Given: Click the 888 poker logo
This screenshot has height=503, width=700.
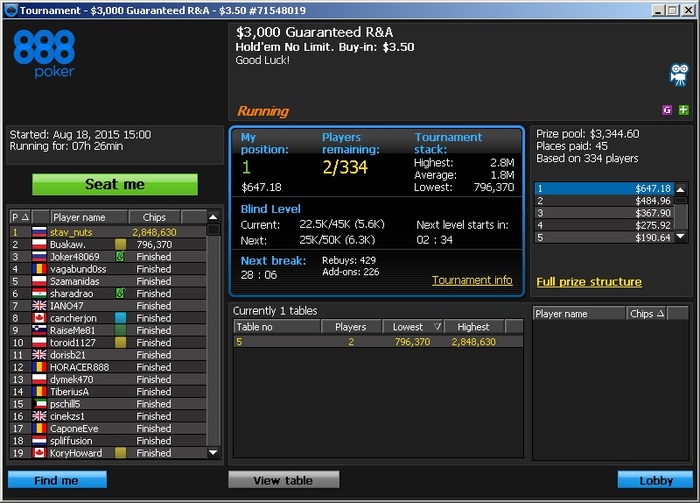Looking at the screenshot, I should tap(44, 54).
